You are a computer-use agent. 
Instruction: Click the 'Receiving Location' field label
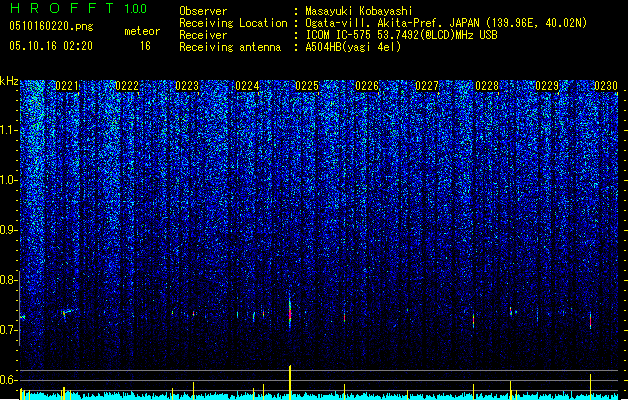(x=233, y=23)
